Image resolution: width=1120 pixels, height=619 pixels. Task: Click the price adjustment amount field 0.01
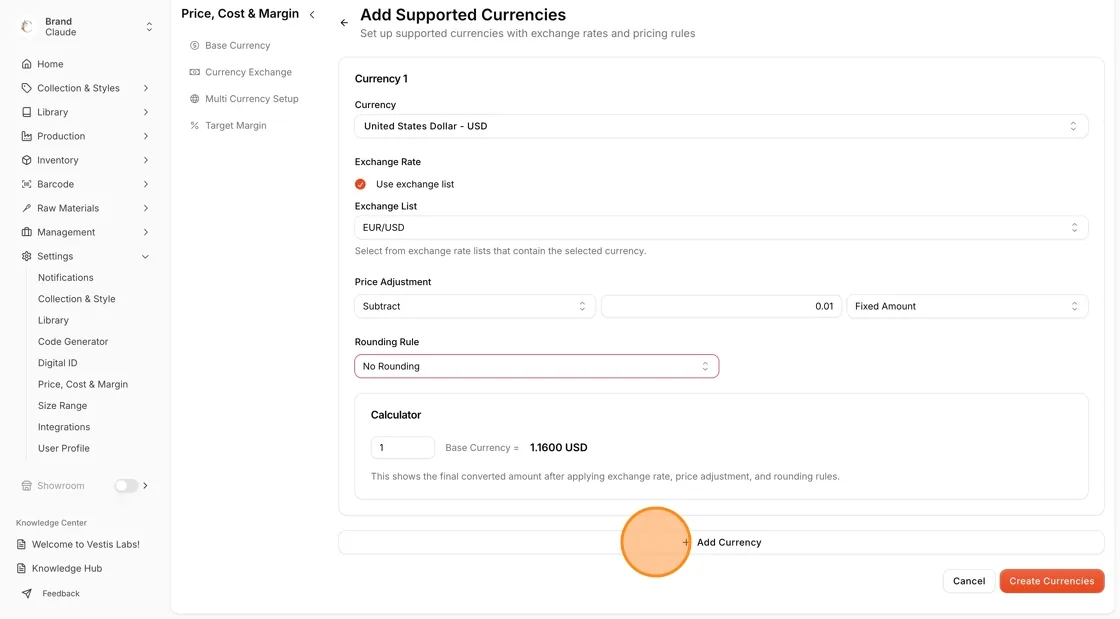pos(721,306)
